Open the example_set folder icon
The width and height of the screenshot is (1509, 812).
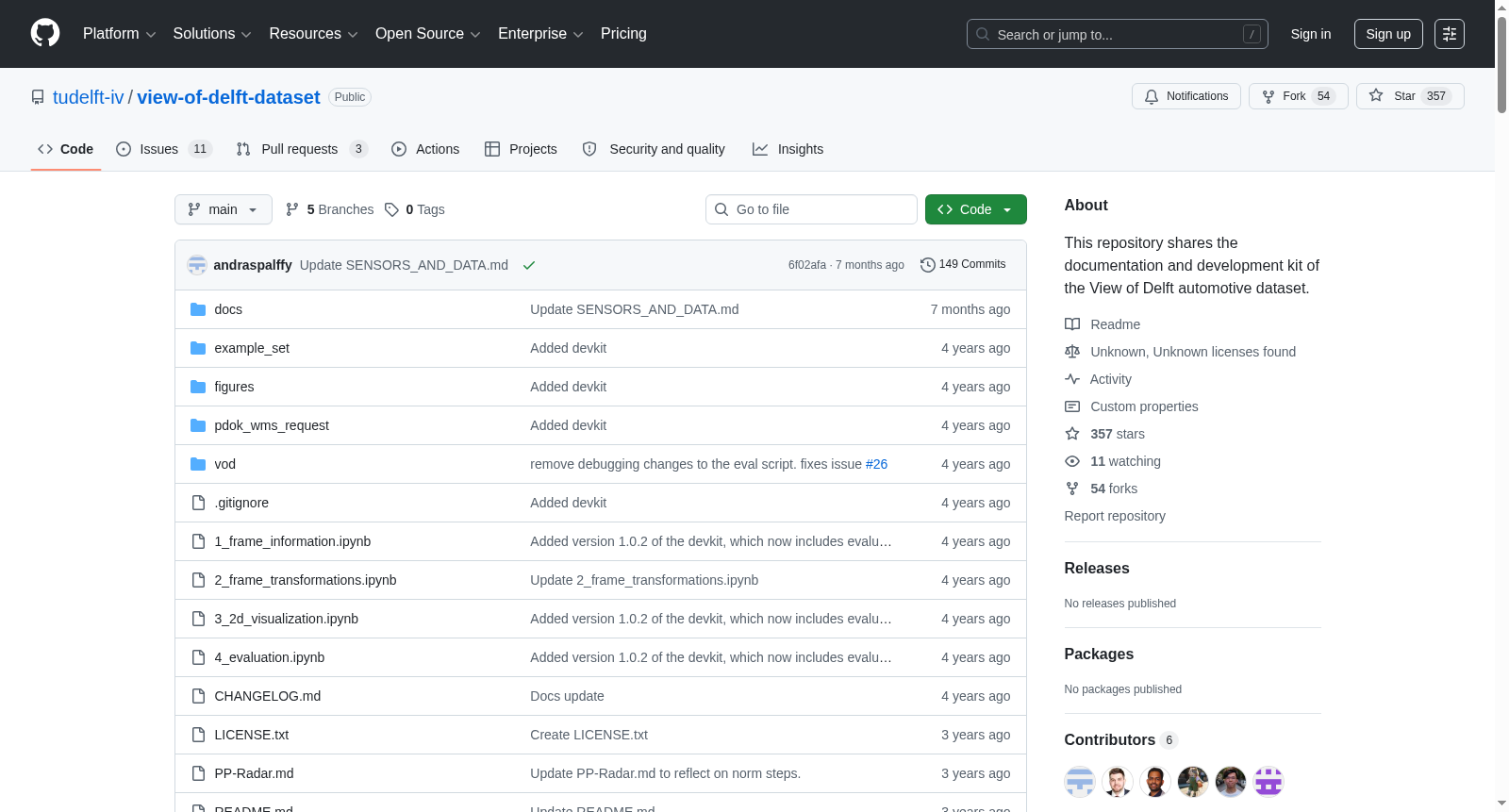pos(198,348)
